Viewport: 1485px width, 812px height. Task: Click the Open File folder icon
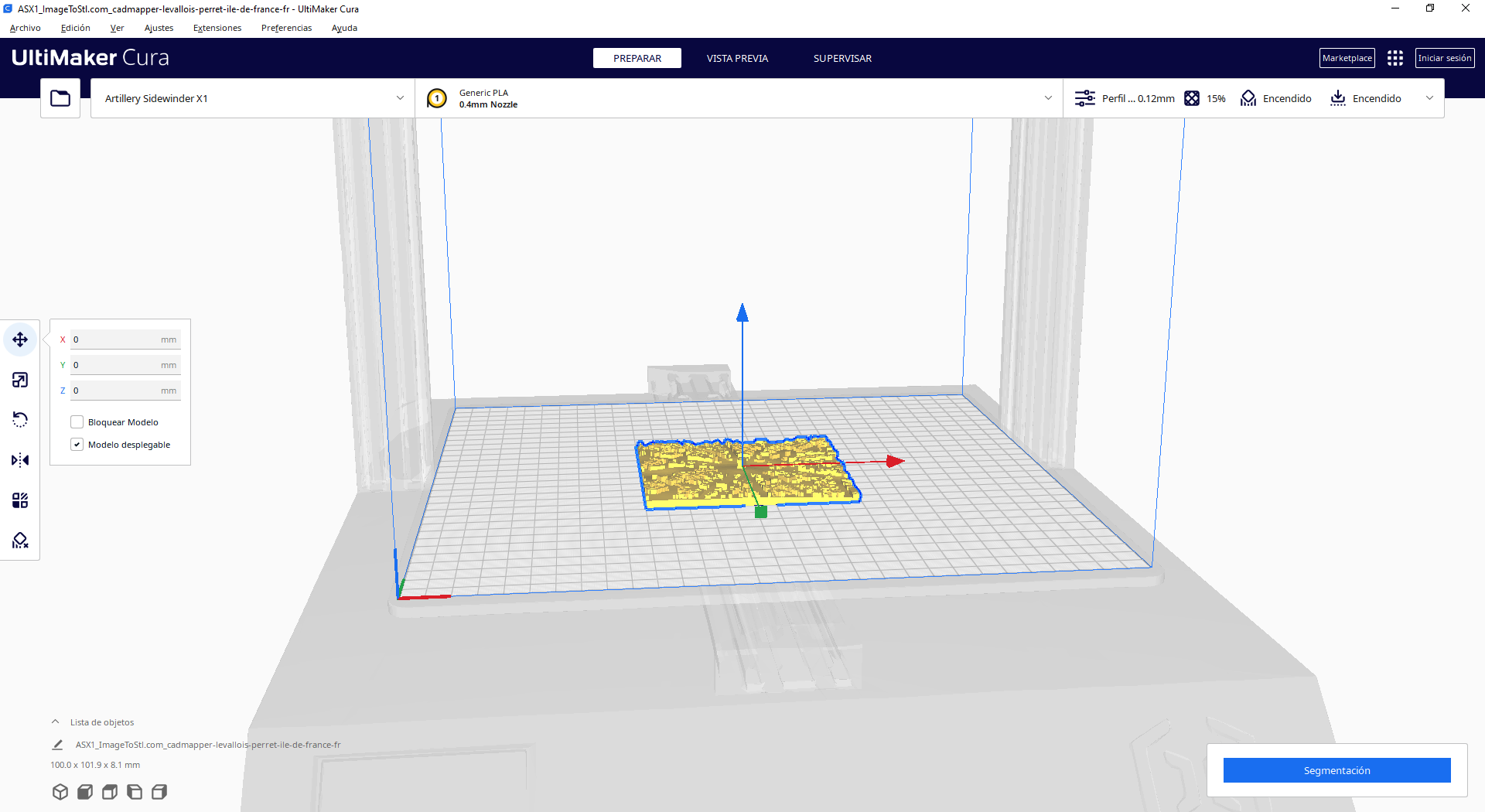[60, 98]
